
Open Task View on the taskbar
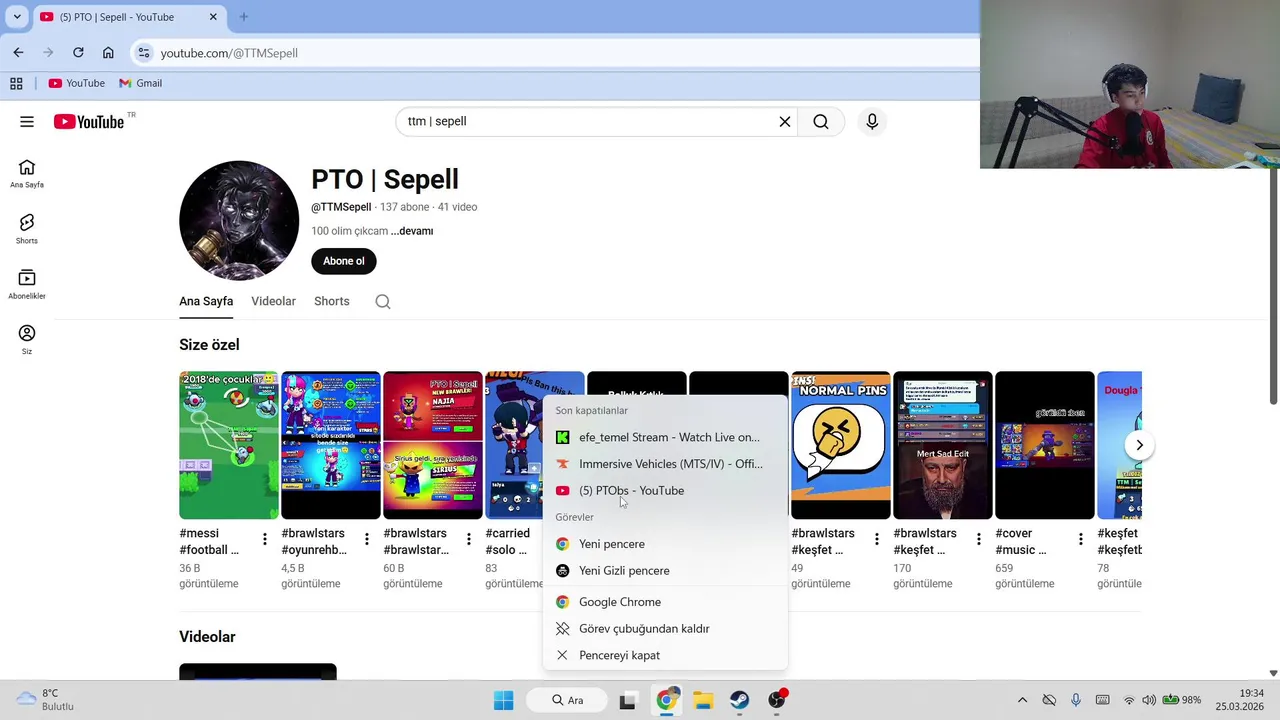(x=628, y=700)
